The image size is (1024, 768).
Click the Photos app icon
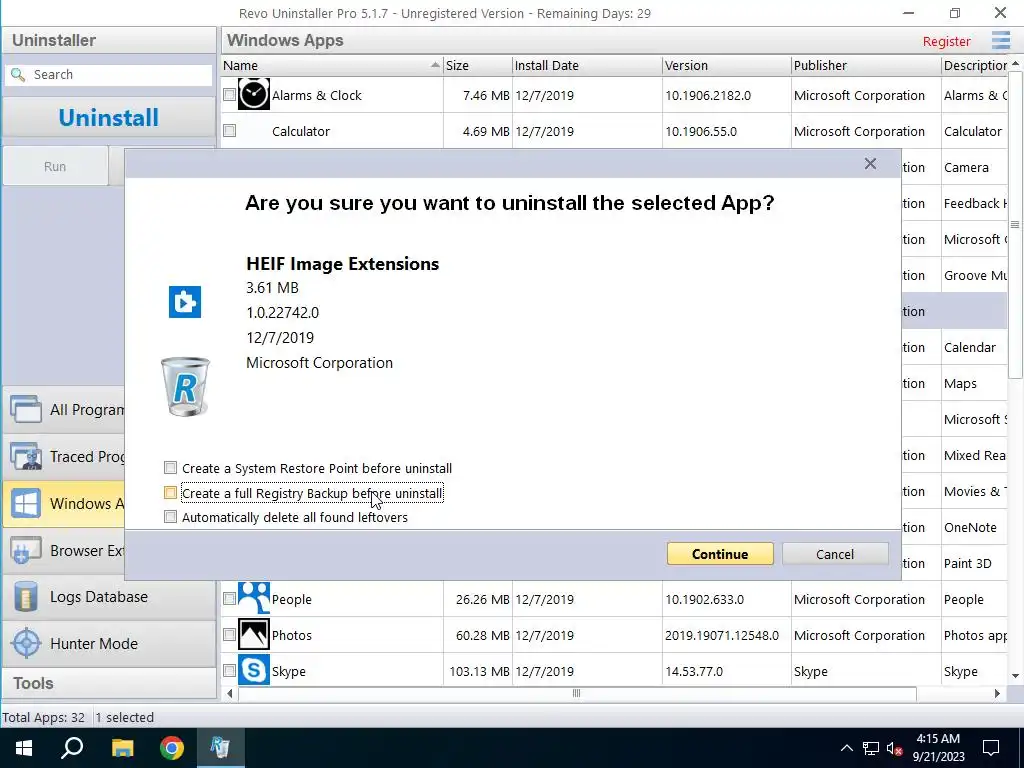(253, 635)
